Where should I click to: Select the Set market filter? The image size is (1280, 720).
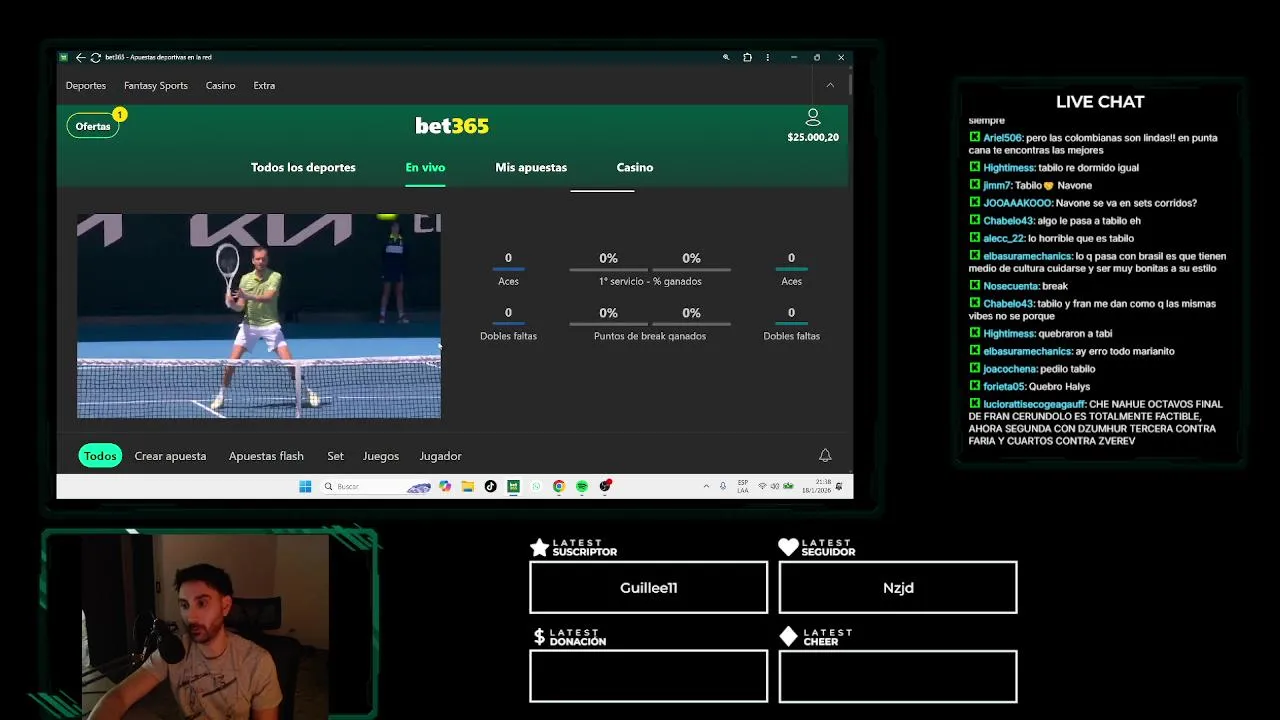click(x=335, y=456)
